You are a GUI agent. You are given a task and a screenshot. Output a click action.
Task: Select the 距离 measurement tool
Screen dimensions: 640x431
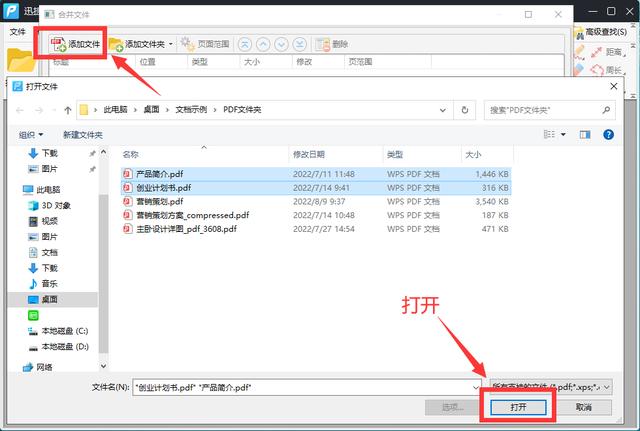[608, 52]
